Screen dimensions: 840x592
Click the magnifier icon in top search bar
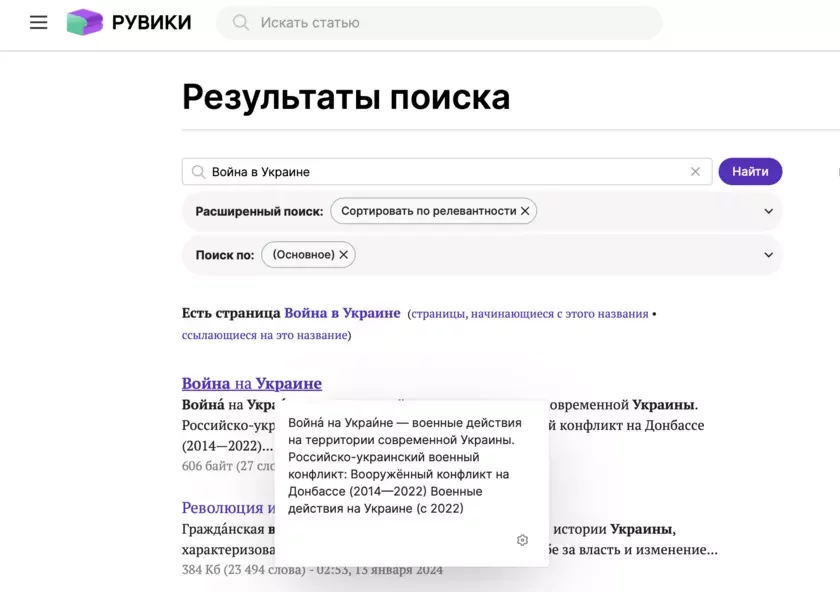(x=240, y=22)
